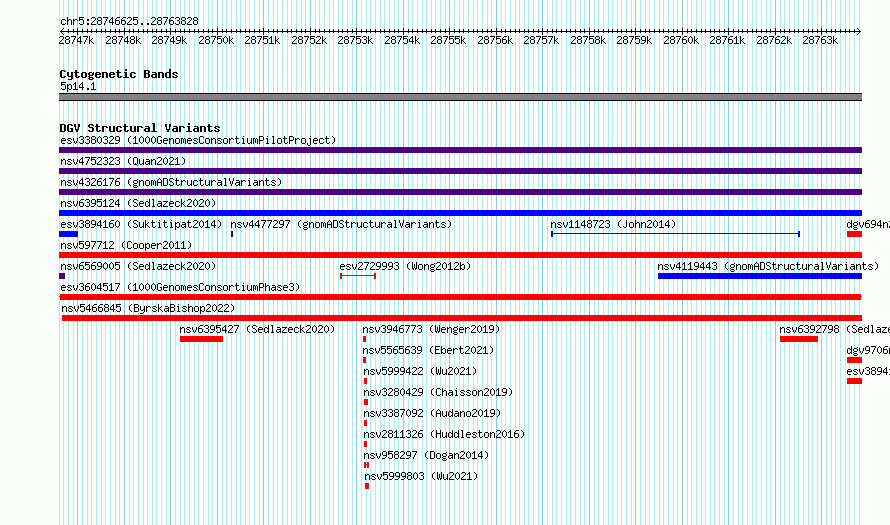Select the 5p14.1 band label

coord(78,86)
